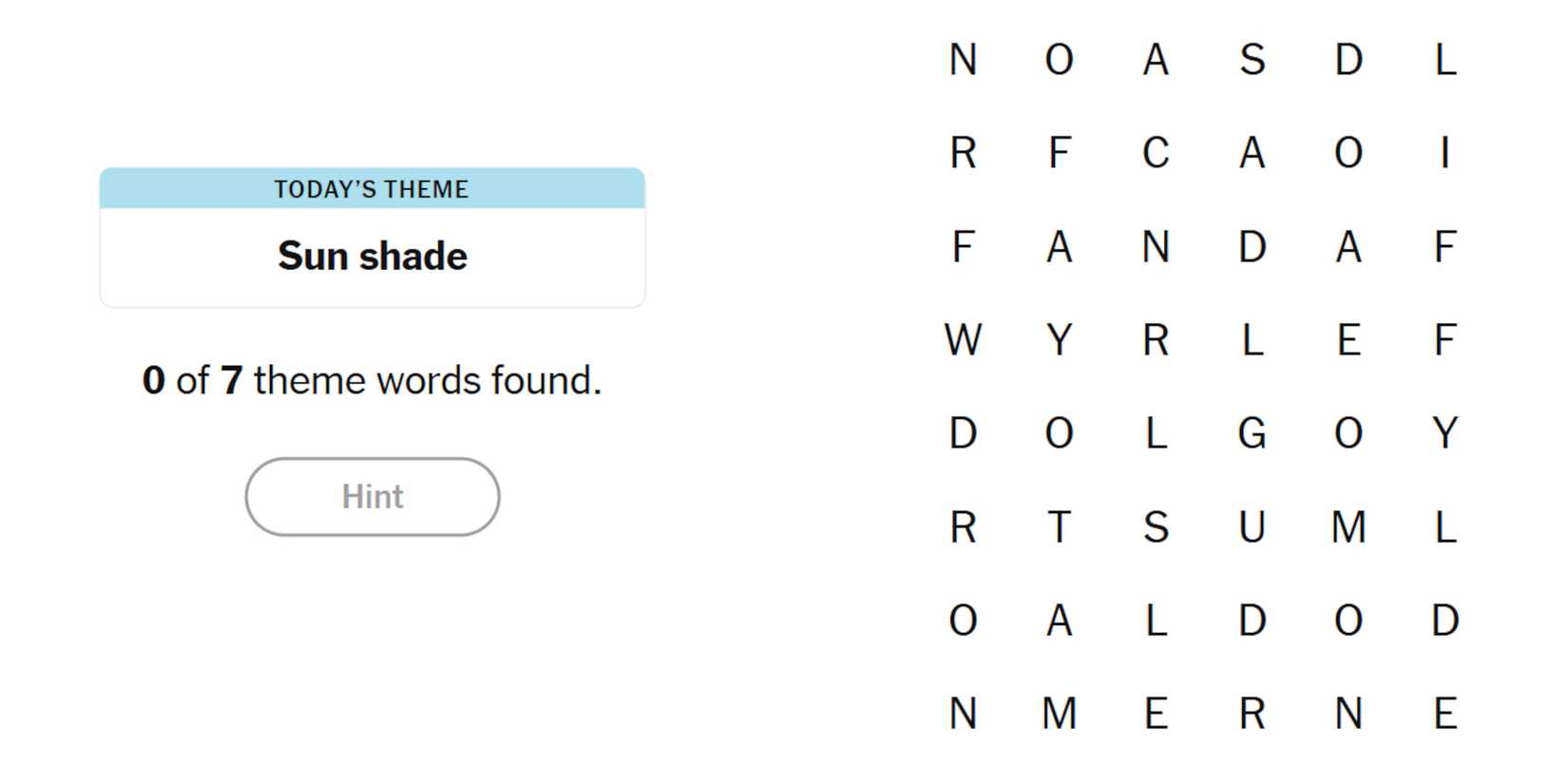This screenshot has width=1568, height=784.
Task: Select the letter C in the grid
Action: 1156,153
